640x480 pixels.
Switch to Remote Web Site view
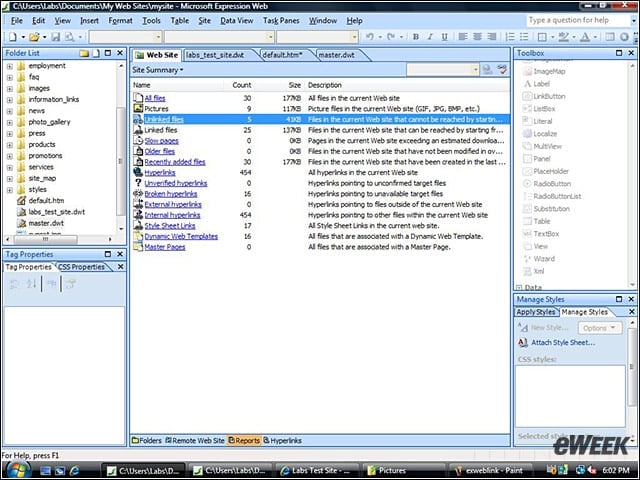195,440
